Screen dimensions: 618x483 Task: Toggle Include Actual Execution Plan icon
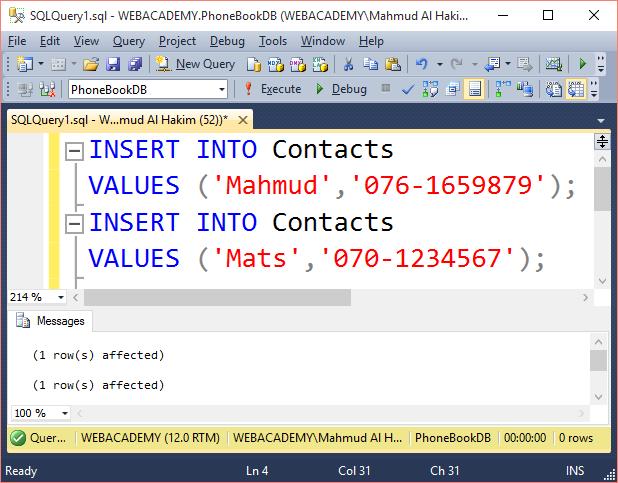503,90
